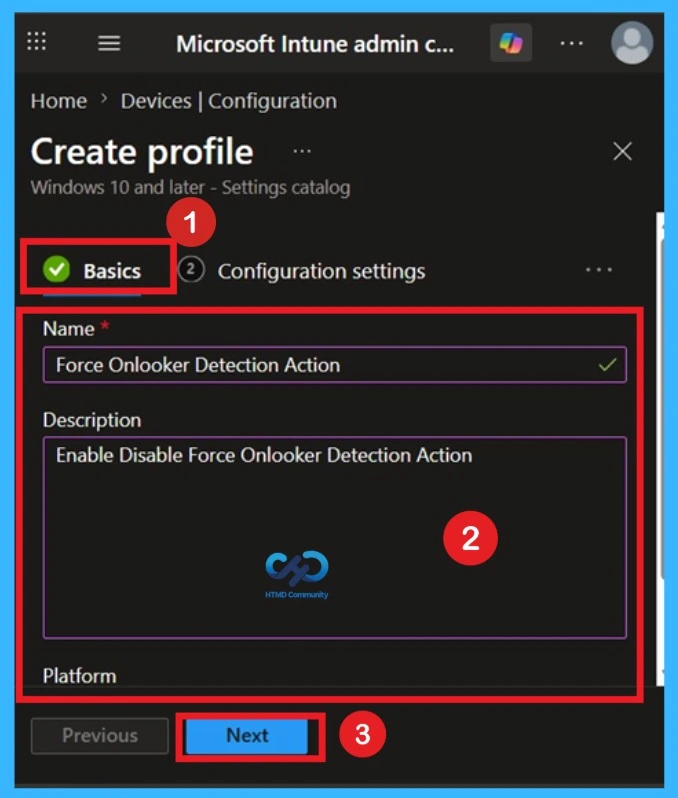678x798 pixels.
Task: Open more options beside Create profile
Action: pos(302,151)
